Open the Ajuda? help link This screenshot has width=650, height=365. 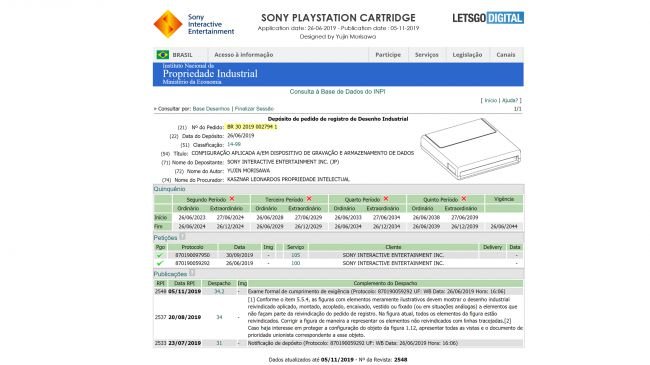509,100
